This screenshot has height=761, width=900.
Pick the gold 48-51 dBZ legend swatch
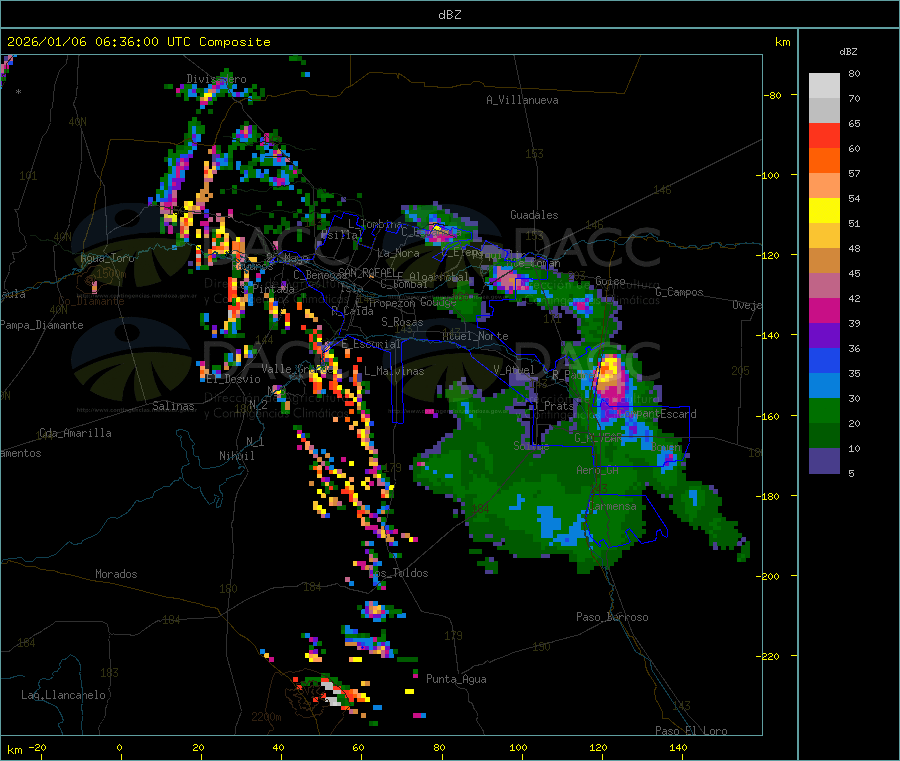tap(824, 236)
